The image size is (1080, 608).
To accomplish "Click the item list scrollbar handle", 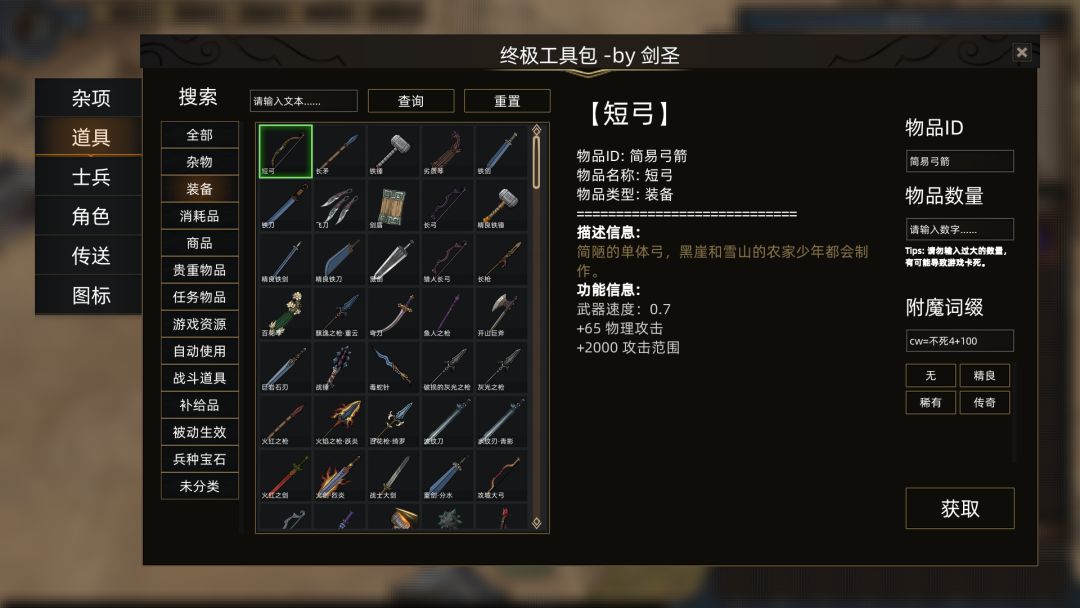I will [x=537, y=162].
